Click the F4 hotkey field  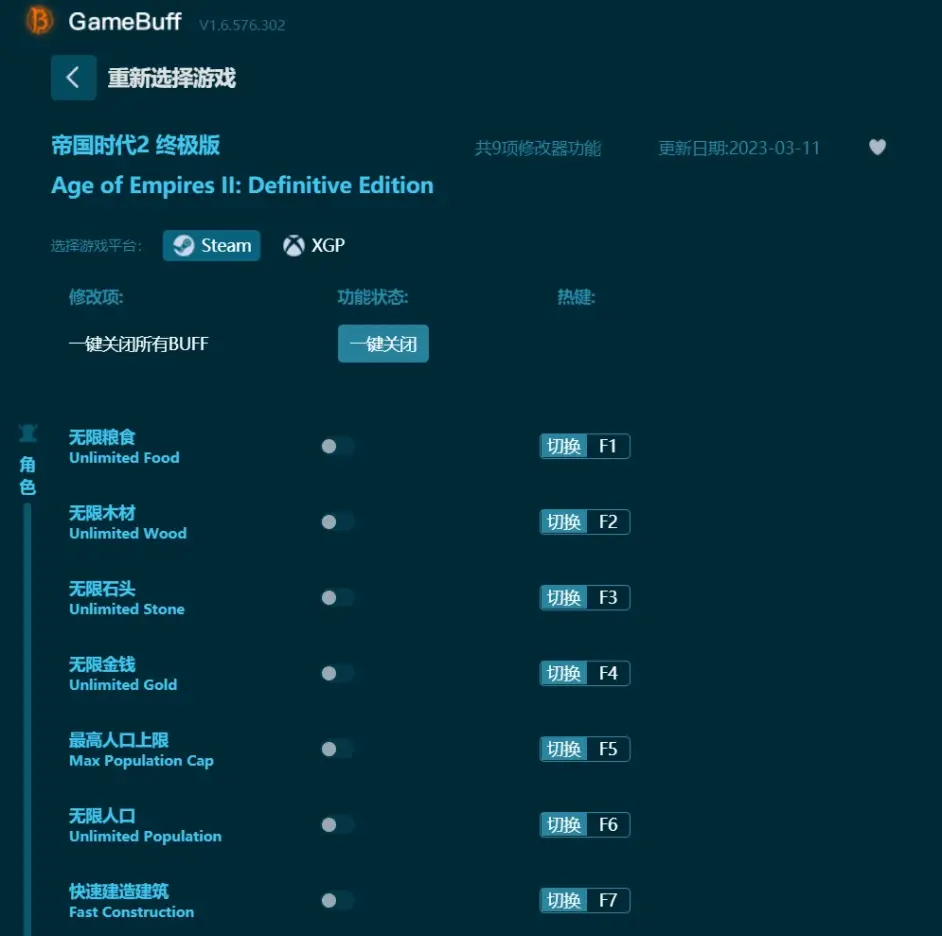click(x=608, y=673)
